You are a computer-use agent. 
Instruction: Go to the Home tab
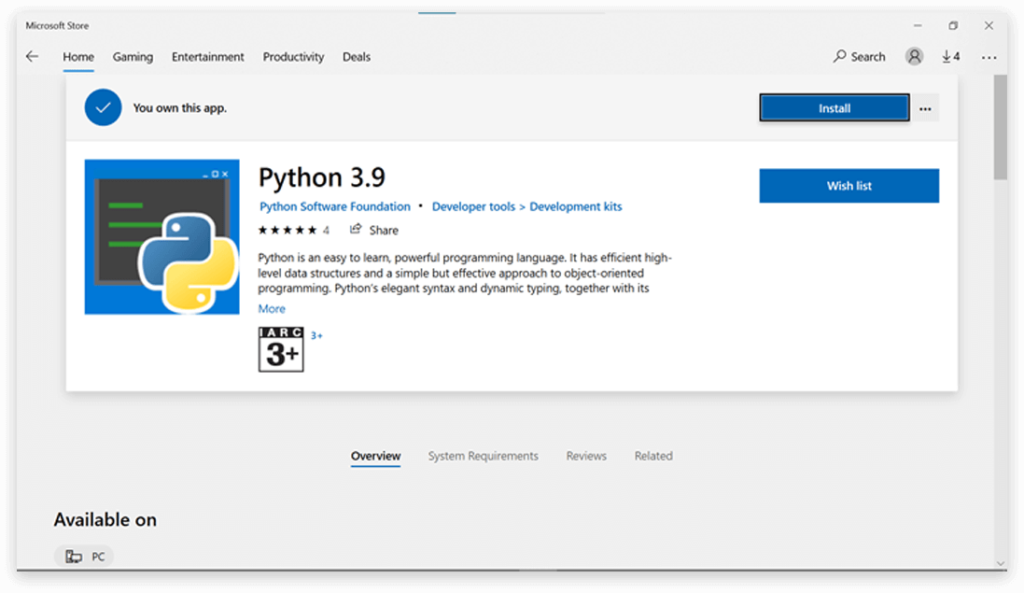coord(78,57)
